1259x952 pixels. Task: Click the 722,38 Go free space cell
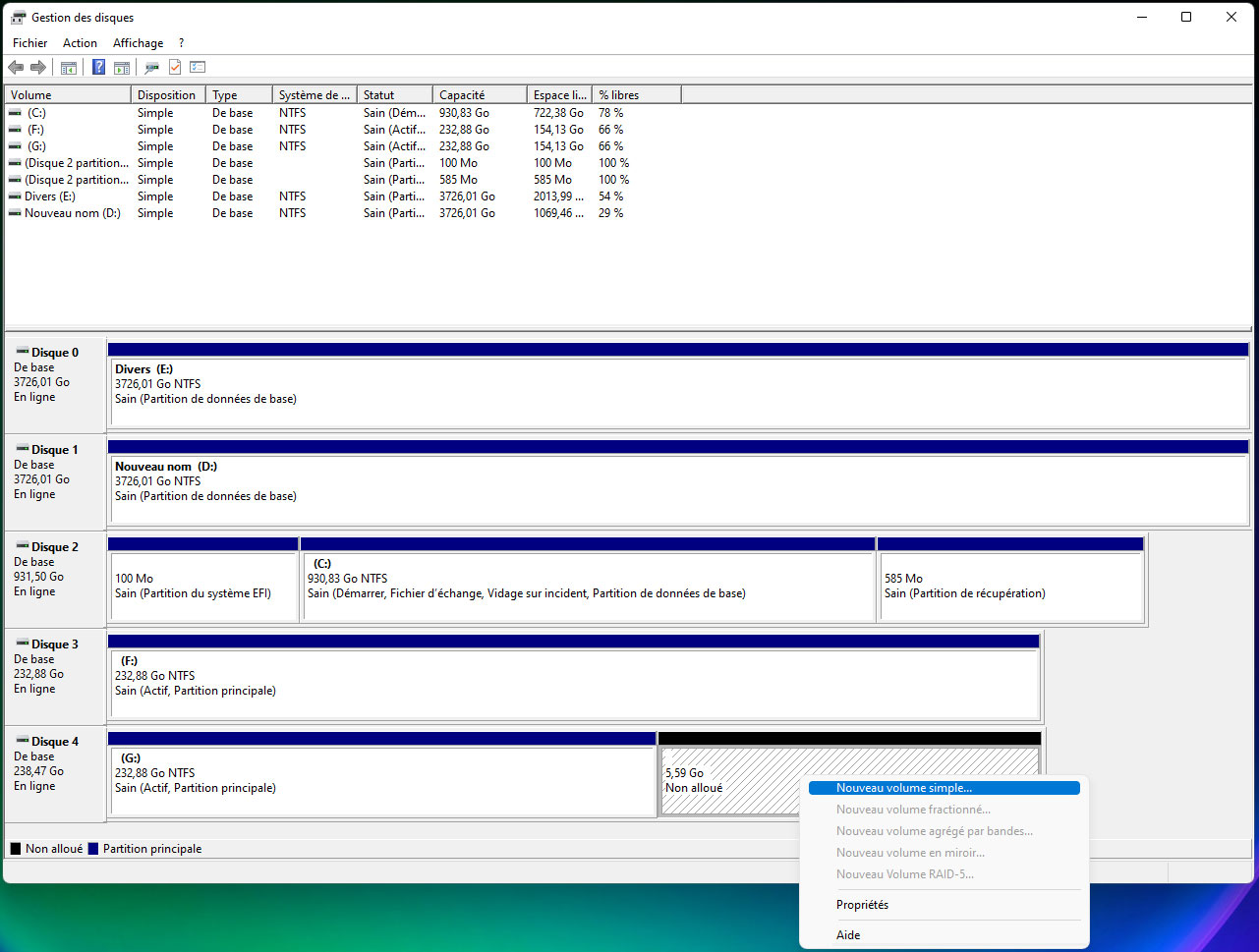tap(558, 113)
